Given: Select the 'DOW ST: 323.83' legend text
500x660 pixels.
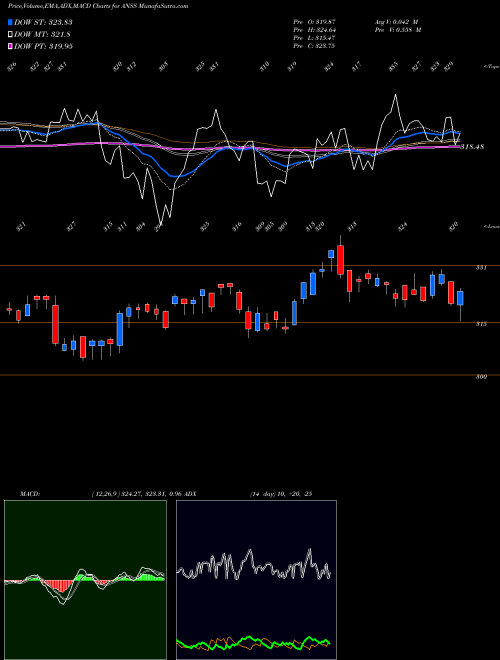Looking at the screenshot, I should pos(43,22).
